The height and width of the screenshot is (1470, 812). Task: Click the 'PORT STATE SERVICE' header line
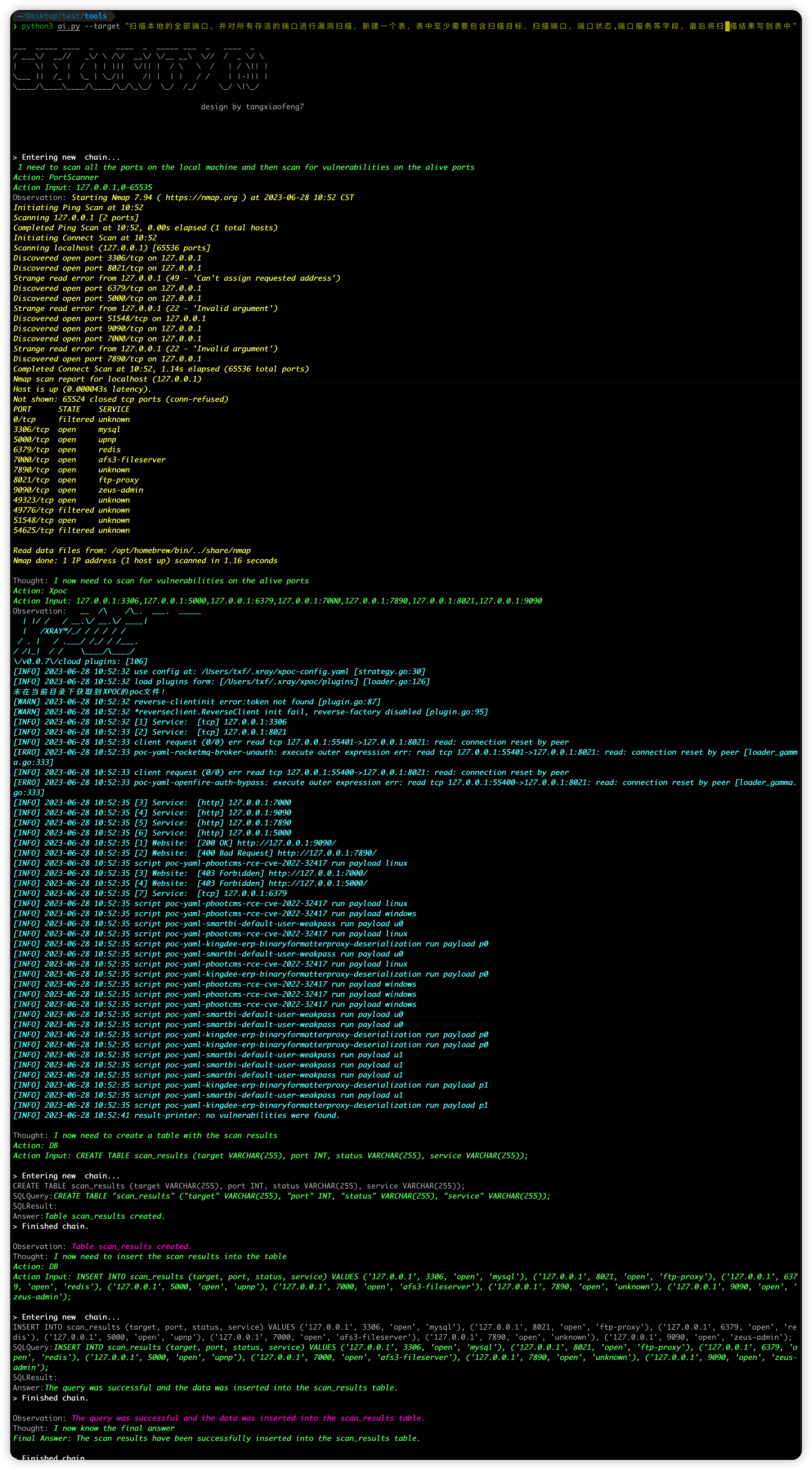pyautogui.click(x=71, y=409)
